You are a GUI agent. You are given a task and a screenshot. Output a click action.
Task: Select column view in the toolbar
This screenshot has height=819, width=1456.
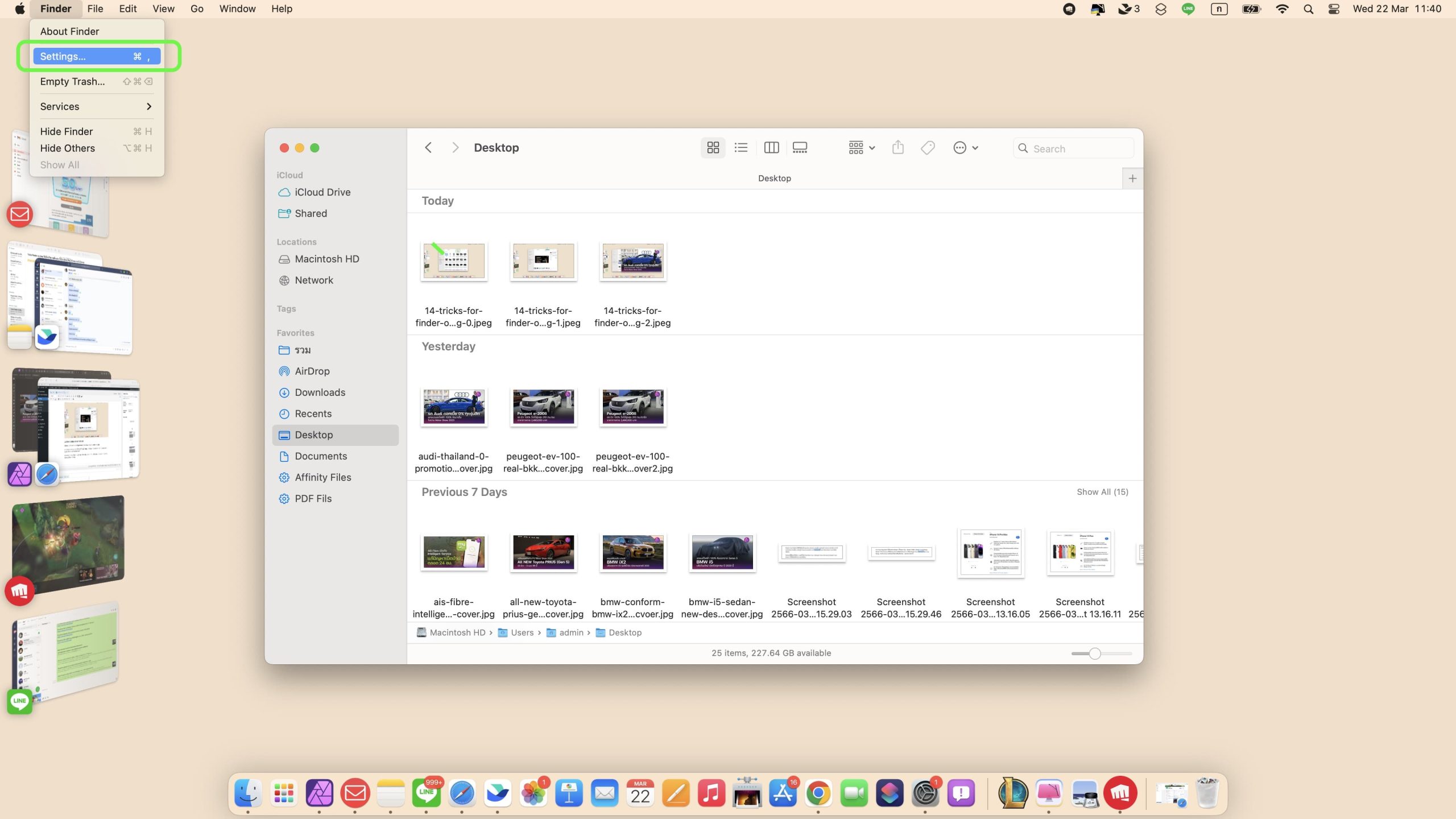point(771,148)
